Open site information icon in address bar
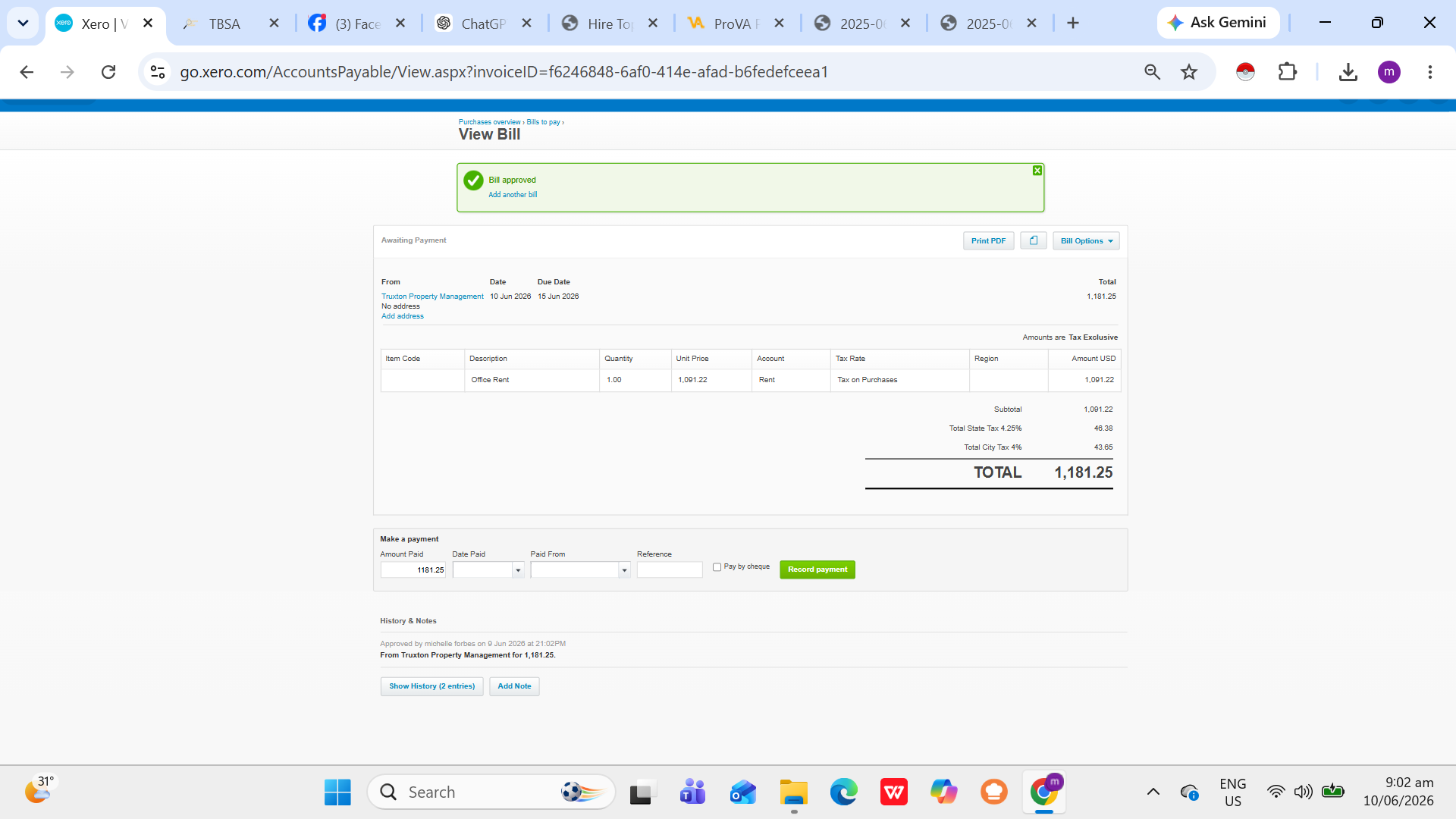The width and height of the screenshot is (1456, 819). pyautogui.click(x=158, y=72)
